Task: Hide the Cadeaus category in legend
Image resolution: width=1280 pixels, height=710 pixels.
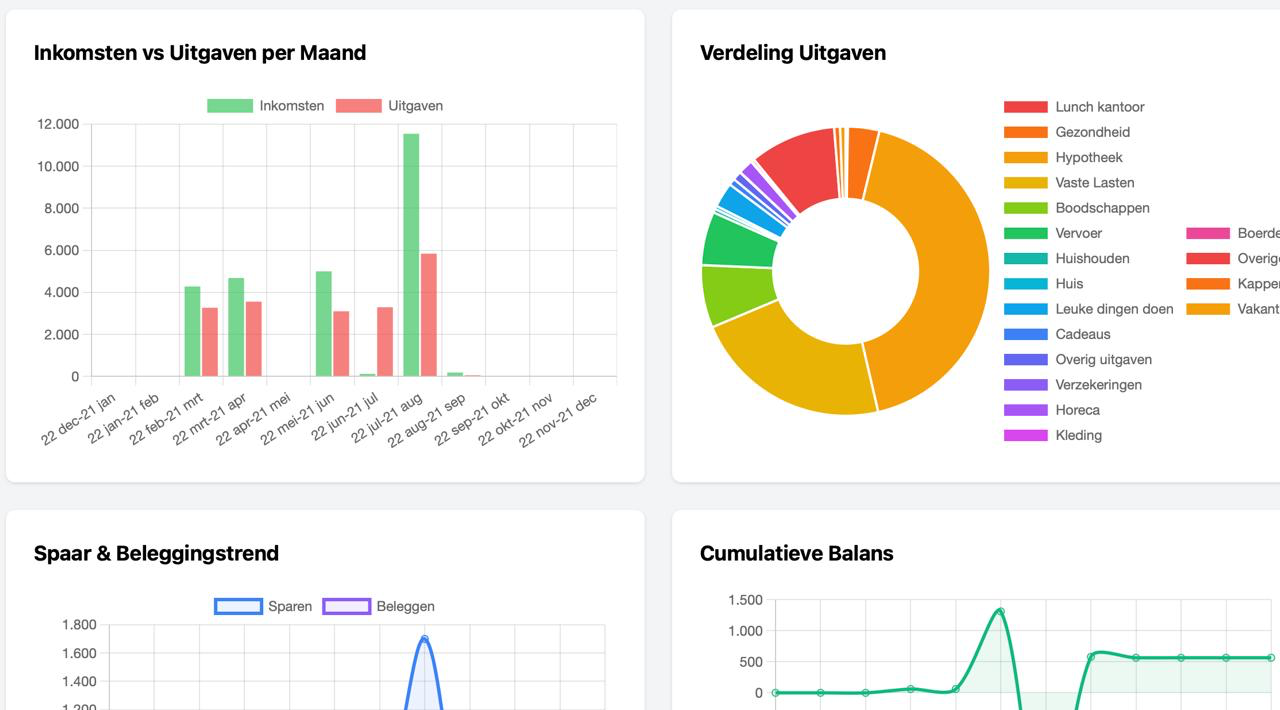Action: click(1057, 334)
